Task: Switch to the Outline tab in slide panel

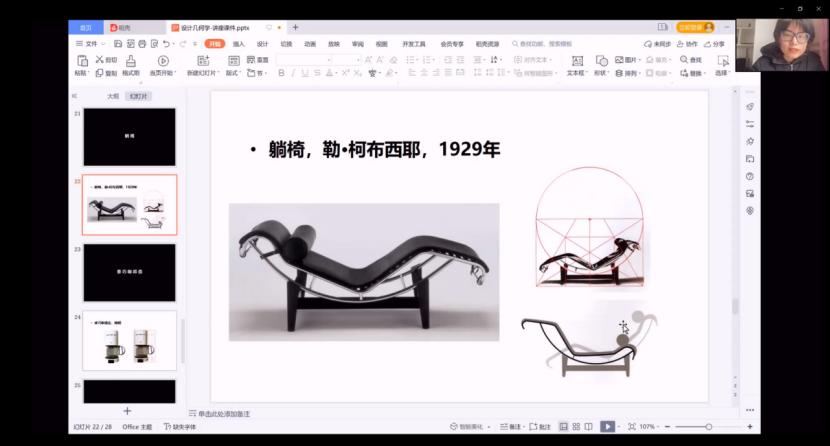Action: coord(113,96)
